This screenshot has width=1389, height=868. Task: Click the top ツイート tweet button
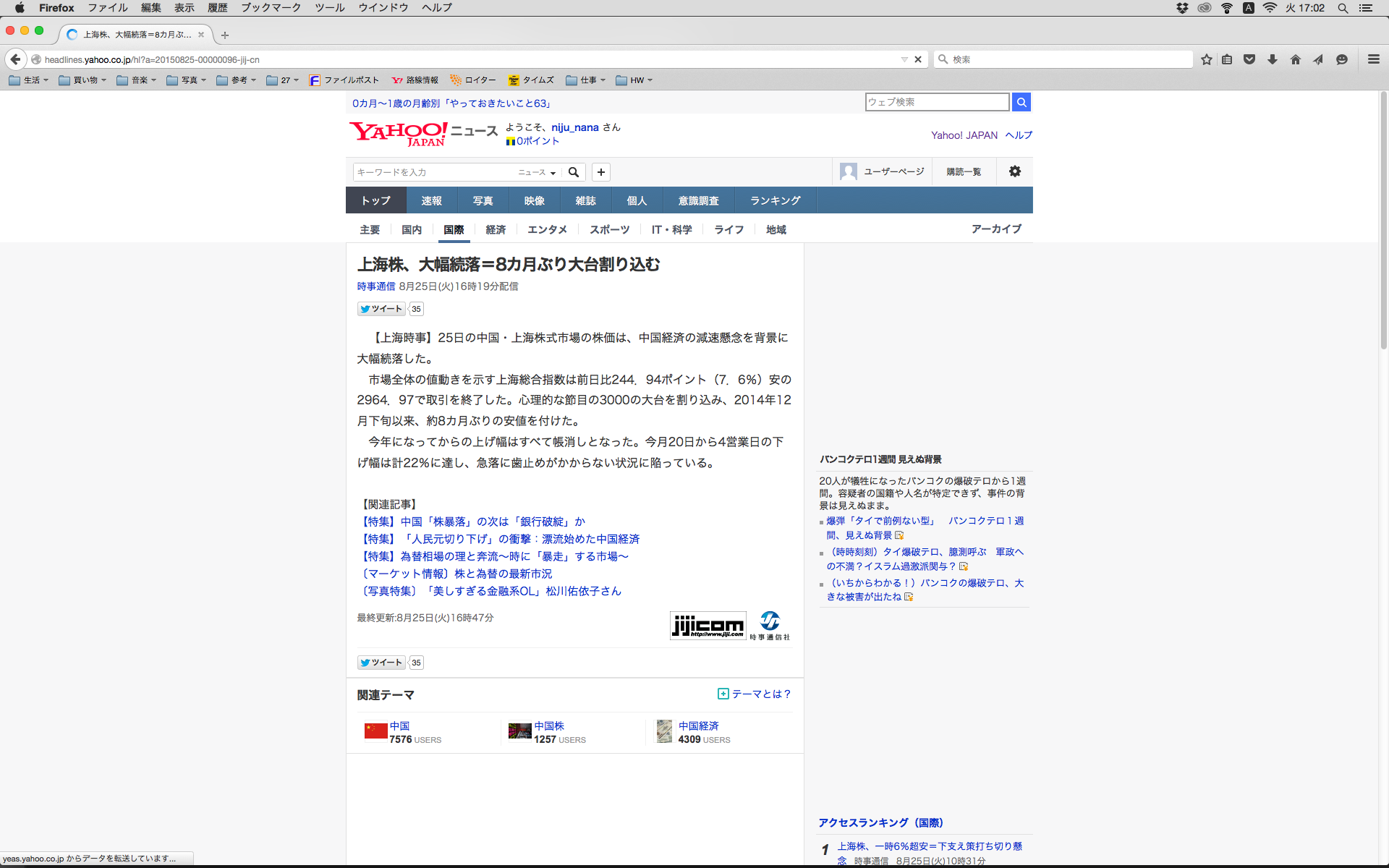[381, 309]
